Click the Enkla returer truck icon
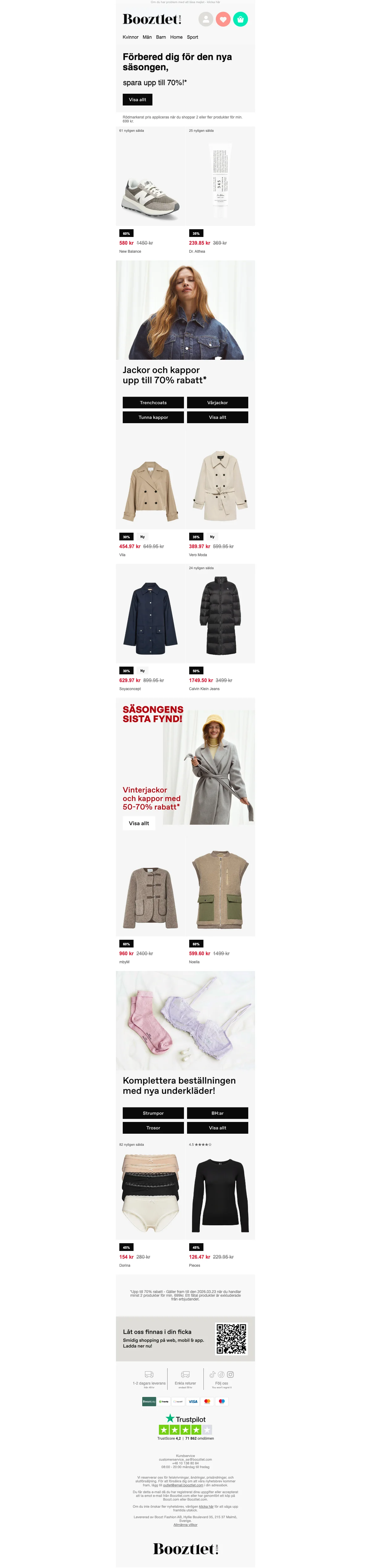 pos(185,1374)
